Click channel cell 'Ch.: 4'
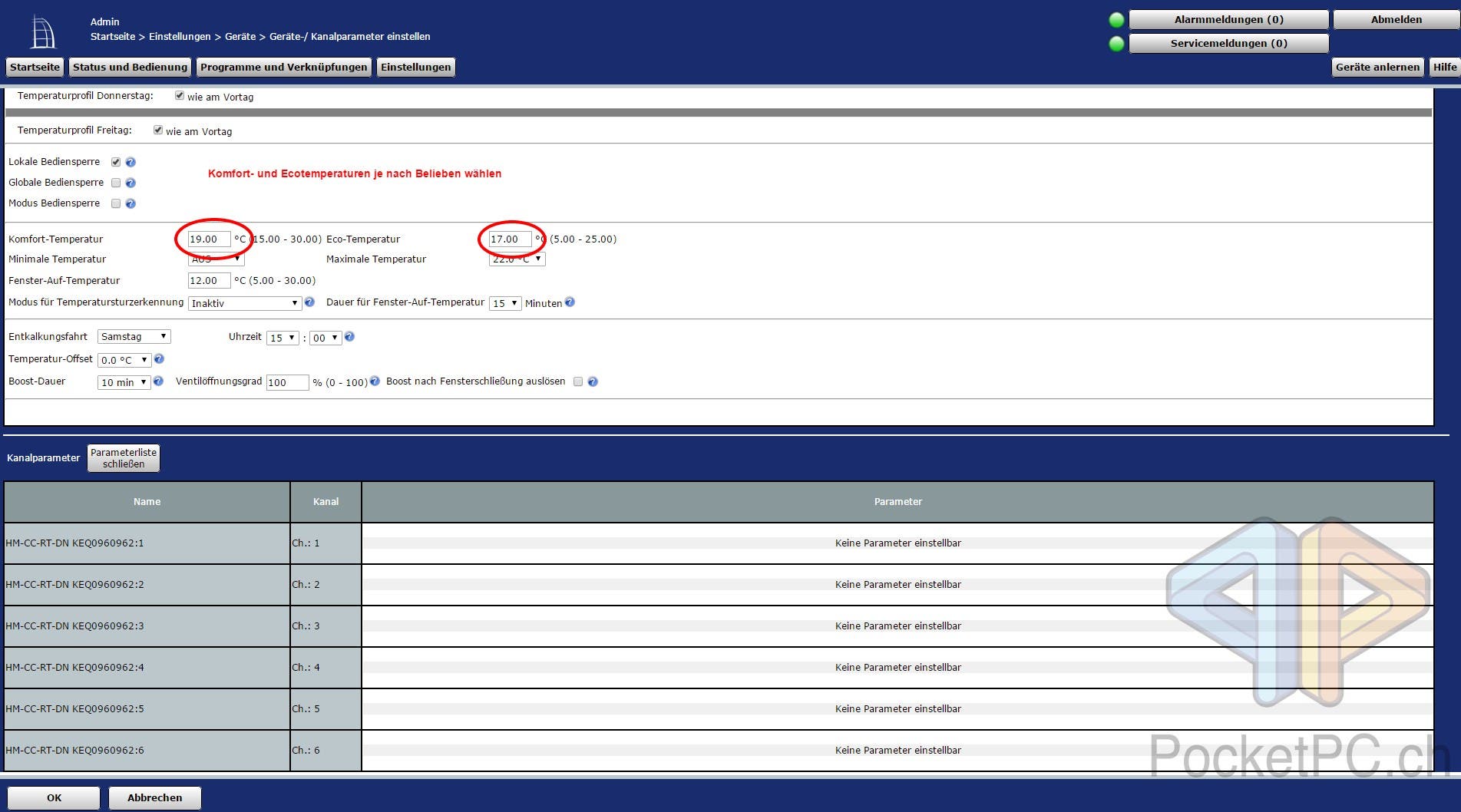 [326, 668]
